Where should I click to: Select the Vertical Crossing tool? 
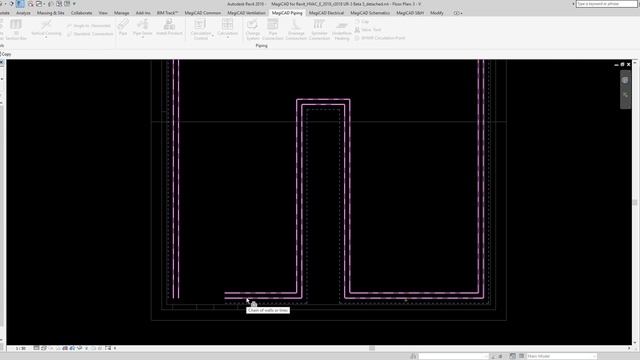[x=46, y=27]
